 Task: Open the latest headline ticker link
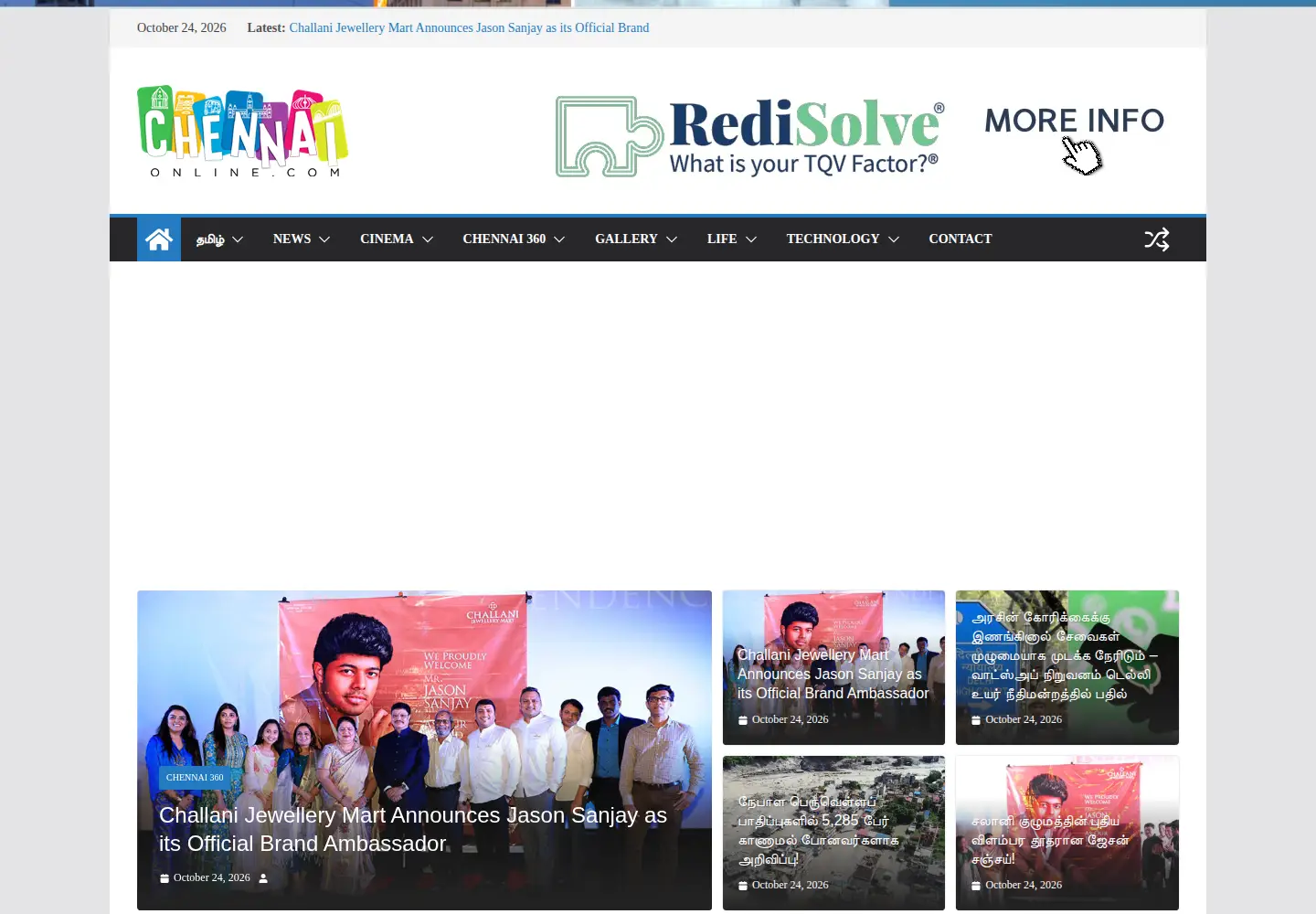(469, 28)
